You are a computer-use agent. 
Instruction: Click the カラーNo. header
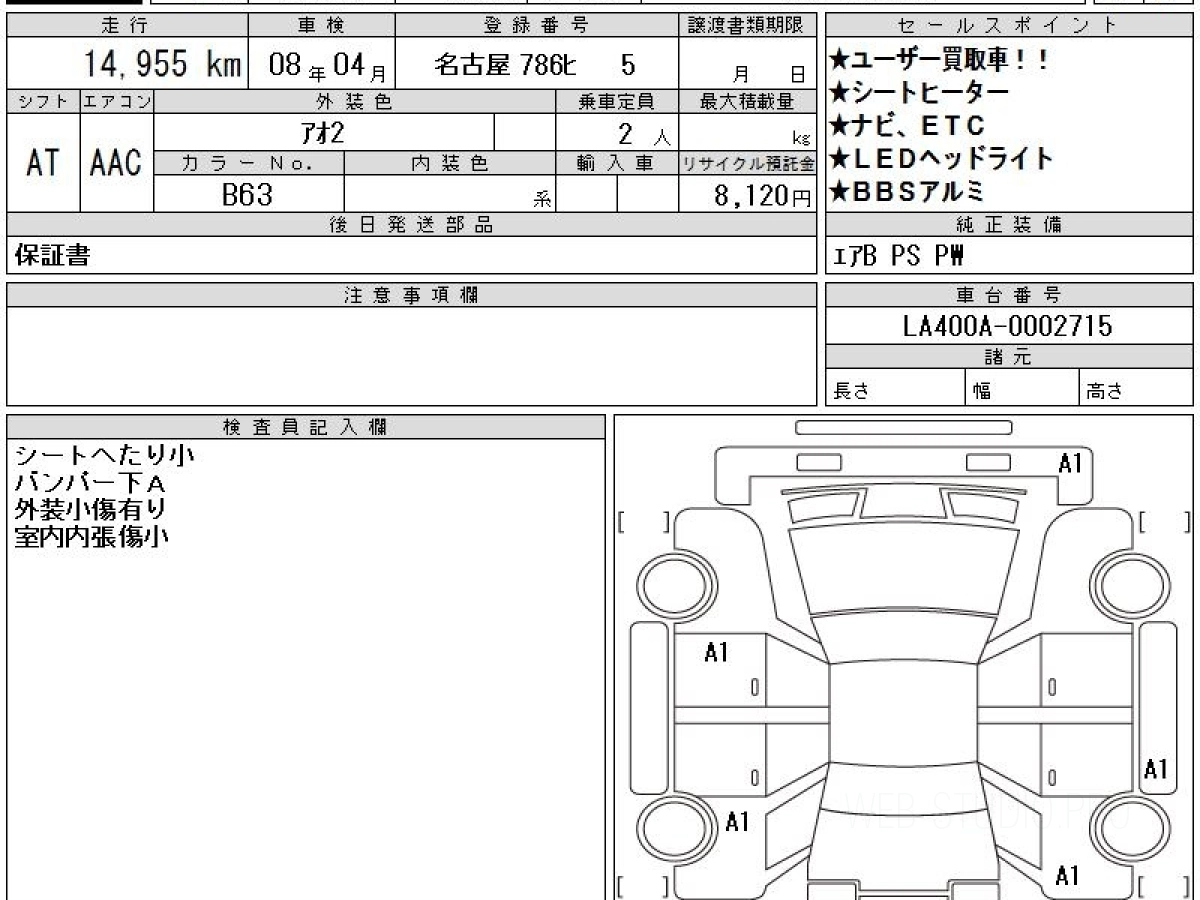(249, 163)
